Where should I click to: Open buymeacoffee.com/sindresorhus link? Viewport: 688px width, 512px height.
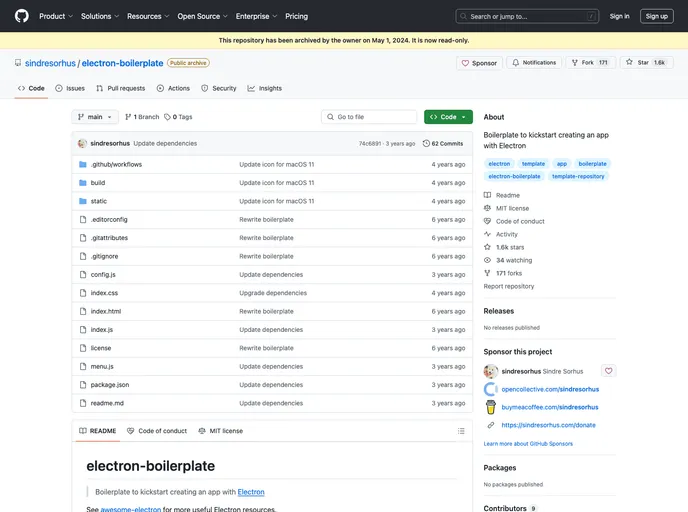[549, 408]
